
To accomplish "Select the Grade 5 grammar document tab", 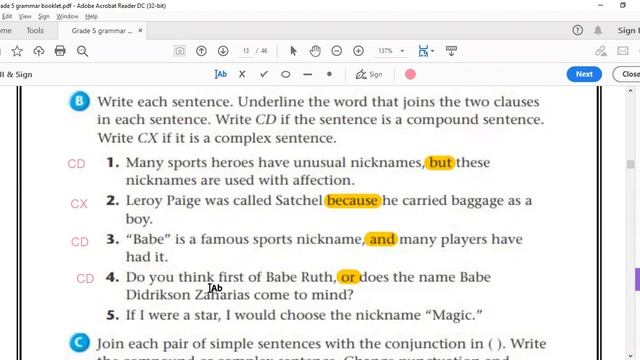I will 102,31.
